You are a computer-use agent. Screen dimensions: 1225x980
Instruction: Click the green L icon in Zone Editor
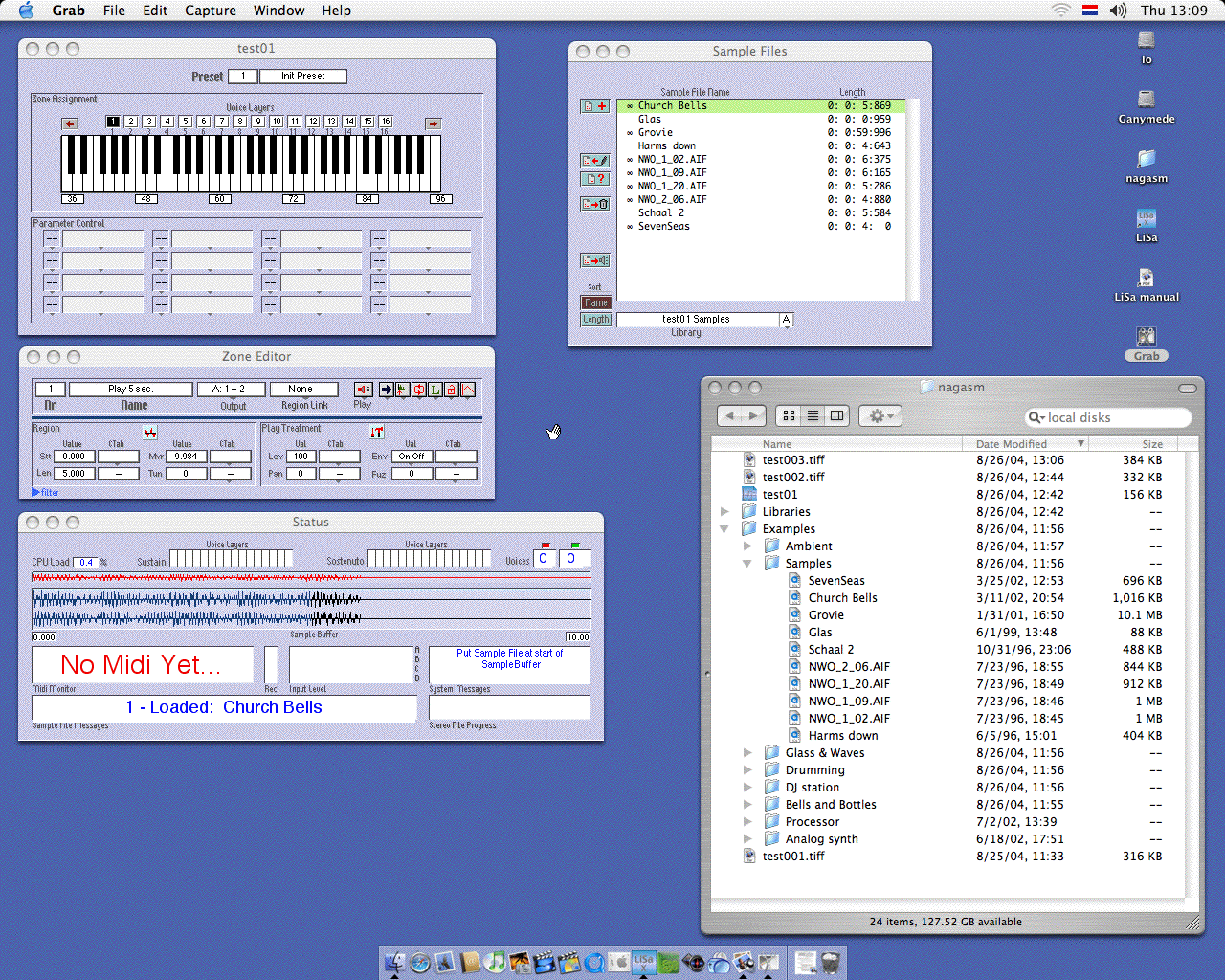click(x=434, y=390)
